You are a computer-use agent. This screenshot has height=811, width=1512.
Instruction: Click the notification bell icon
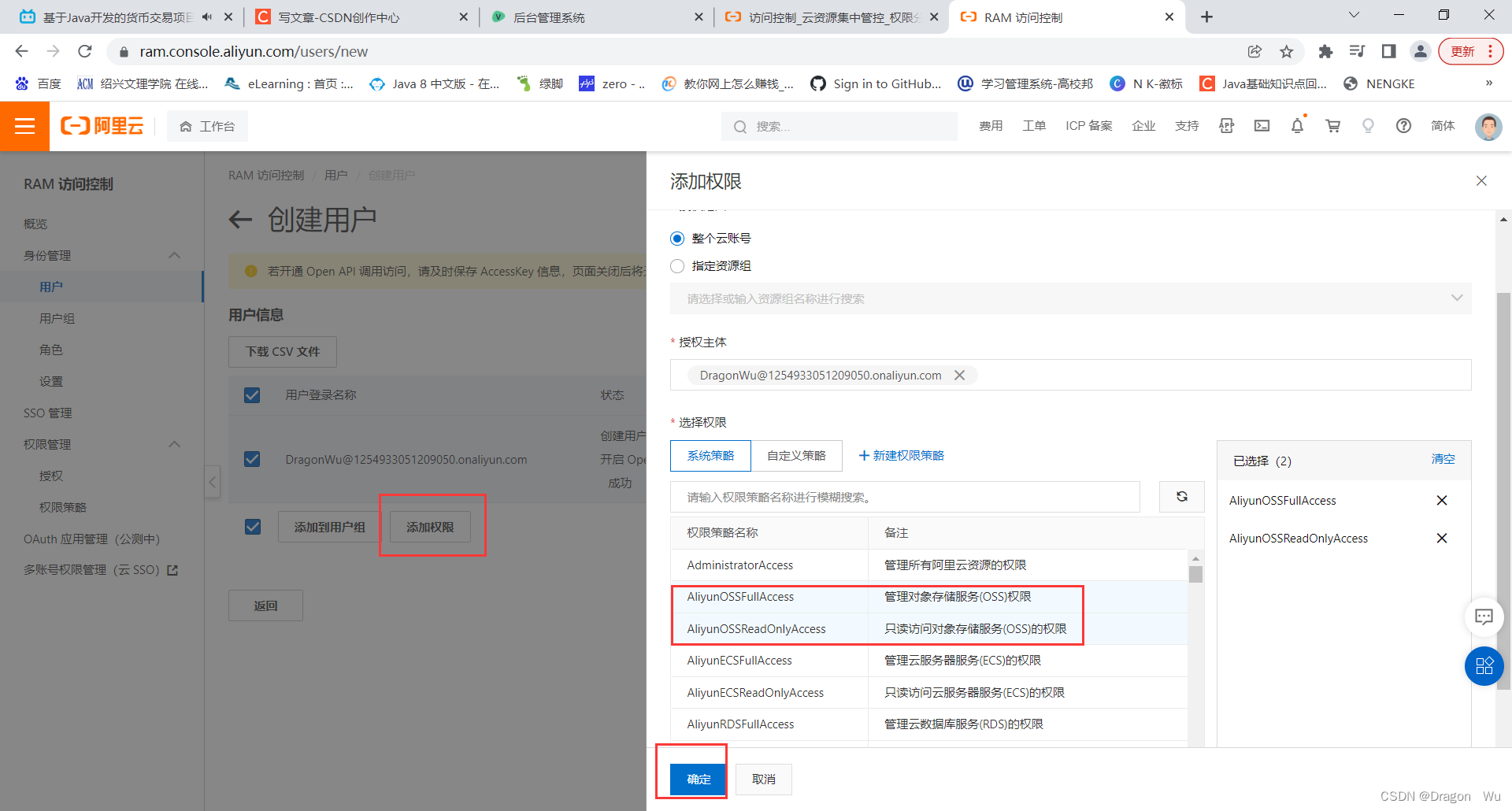pyautogui.click(x=1297, y=126)
